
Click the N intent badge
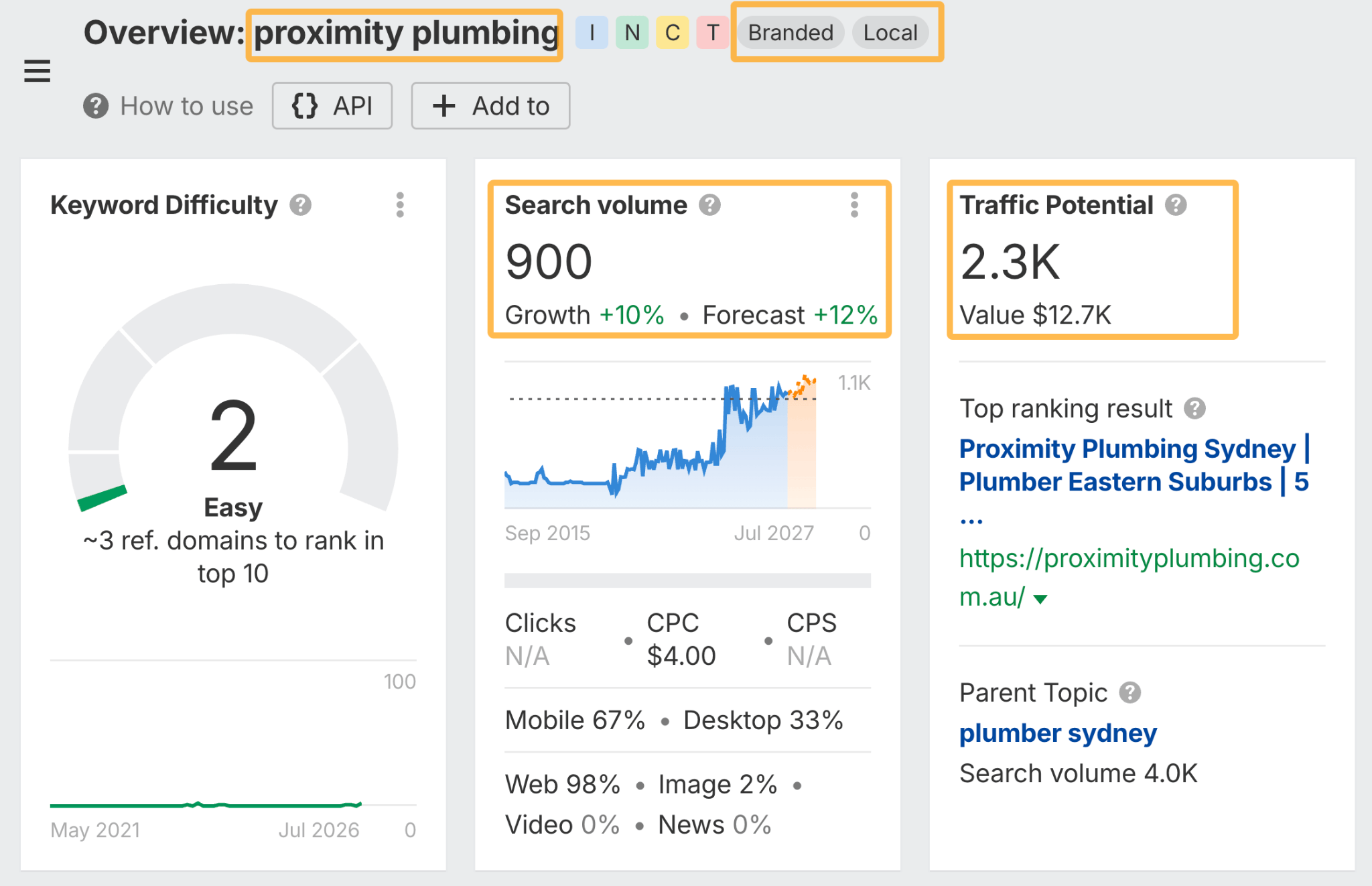tap(632, 33)
